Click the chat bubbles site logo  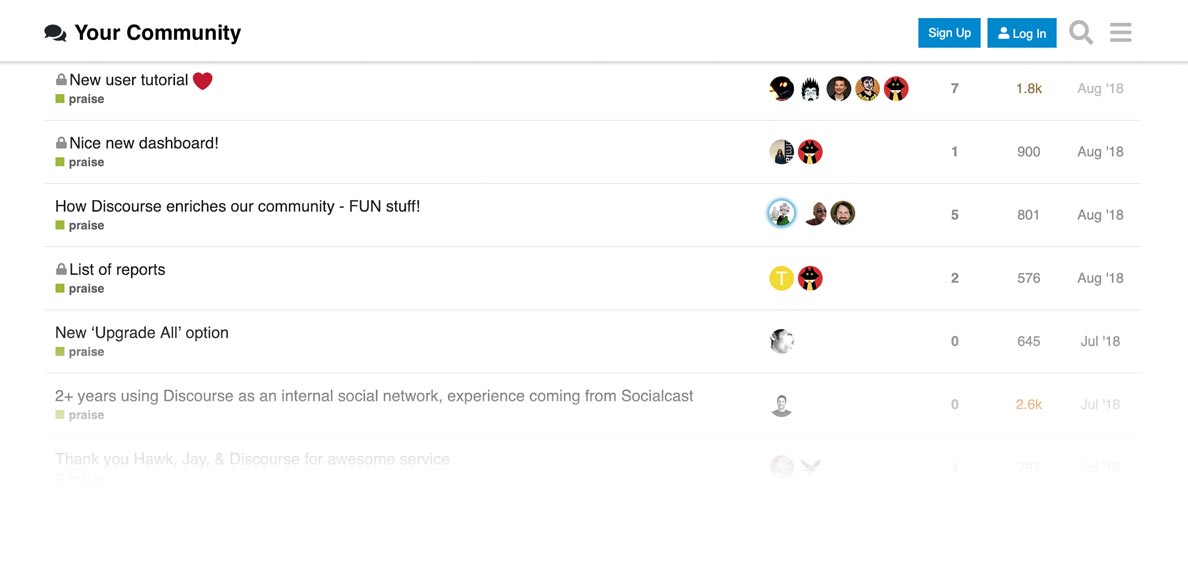pyautogui.click(x=56, y=33)
